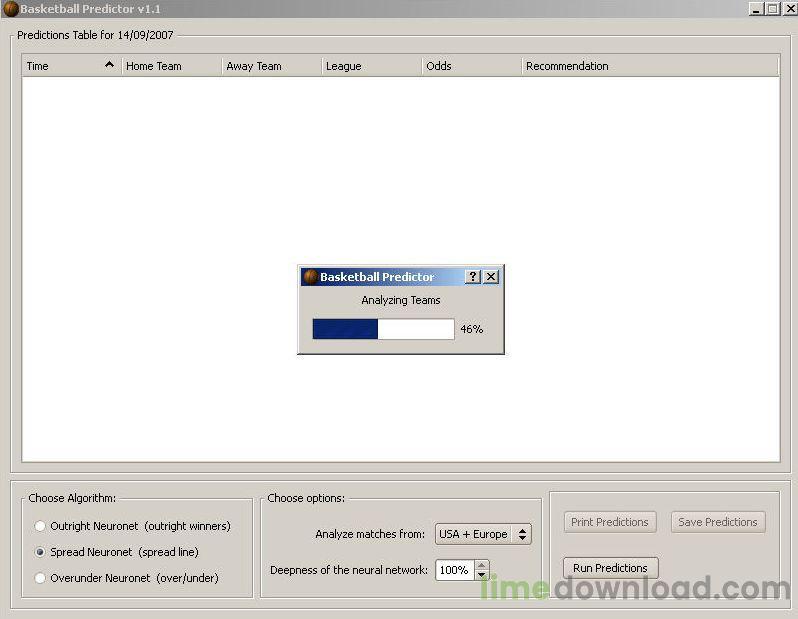Click the Save Predictions button
The width and height of the screenshot is (798, 619).
[718, 522]
